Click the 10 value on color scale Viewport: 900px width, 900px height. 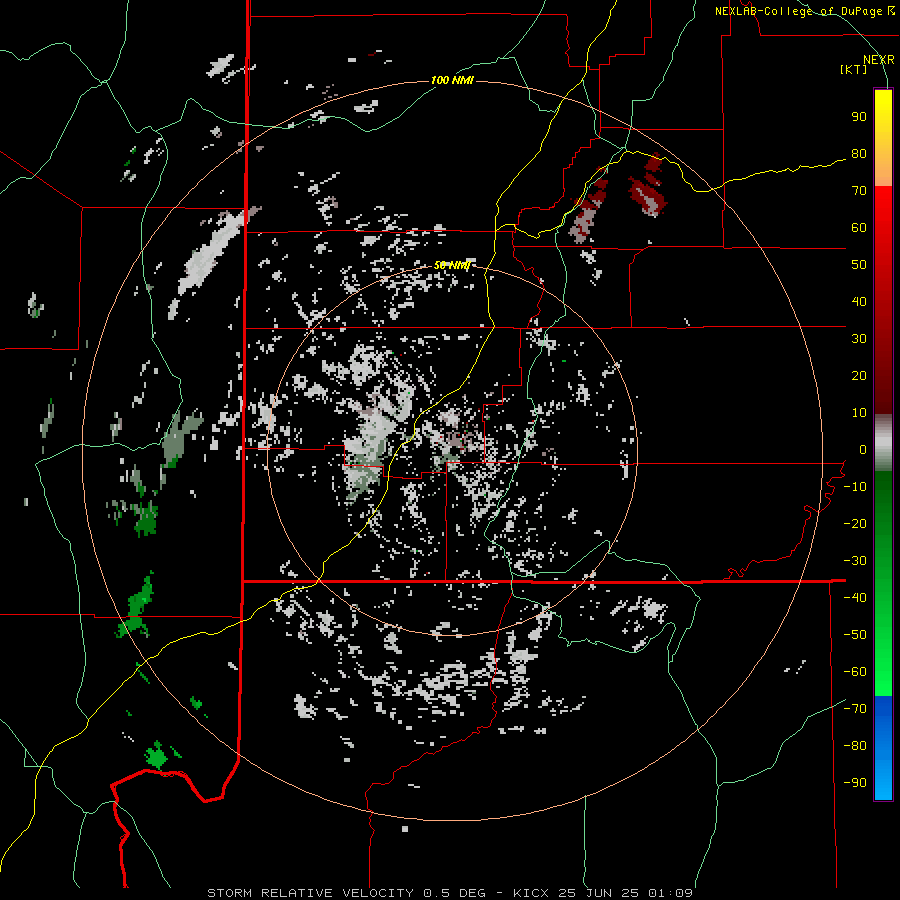(x=859, y=413)
